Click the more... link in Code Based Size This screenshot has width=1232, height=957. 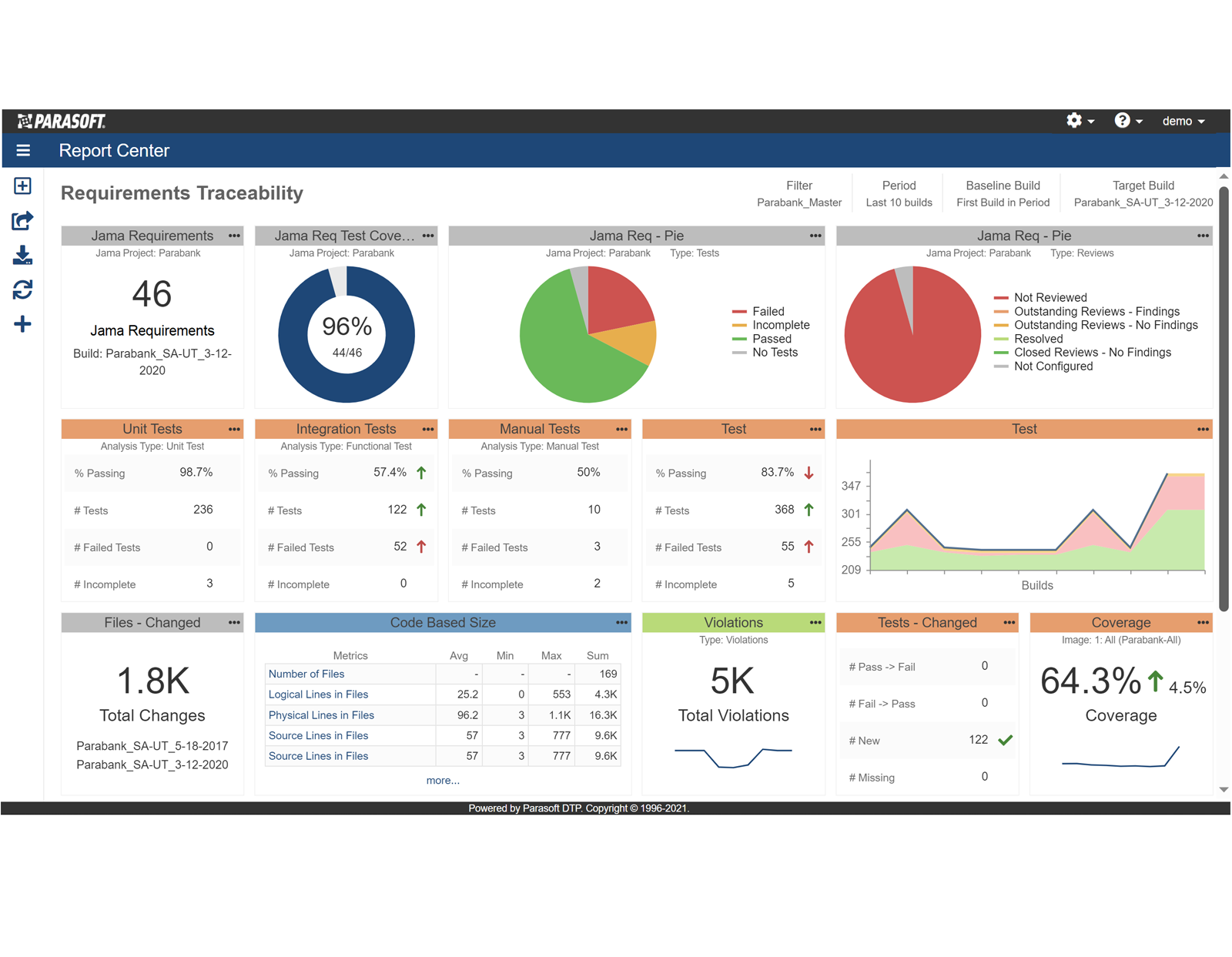(443, 781)
